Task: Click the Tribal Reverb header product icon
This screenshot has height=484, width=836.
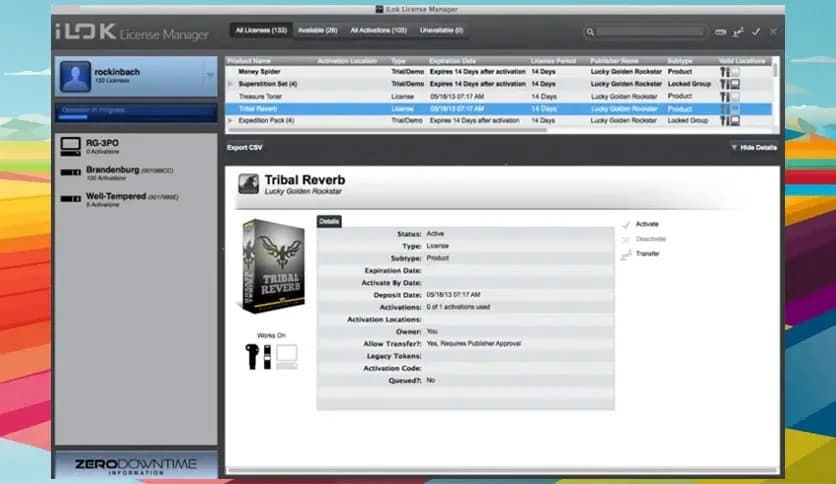Action: 248,184
